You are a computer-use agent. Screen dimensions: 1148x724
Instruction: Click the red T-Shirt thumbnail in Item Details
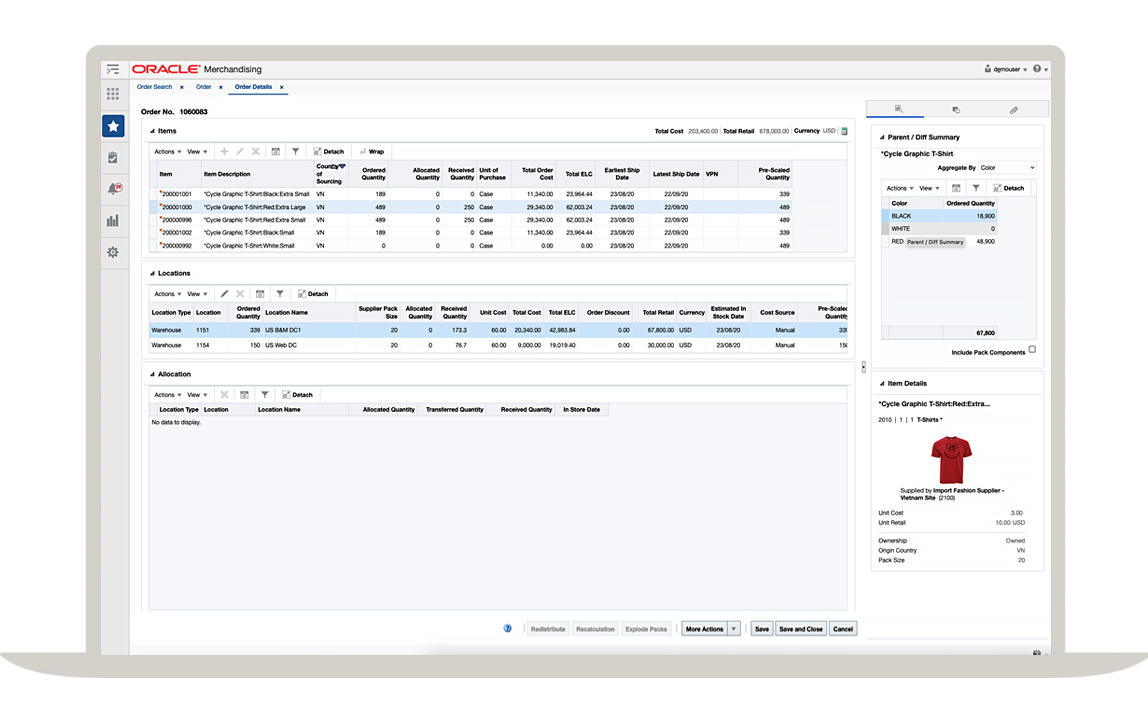pos(950,458)
